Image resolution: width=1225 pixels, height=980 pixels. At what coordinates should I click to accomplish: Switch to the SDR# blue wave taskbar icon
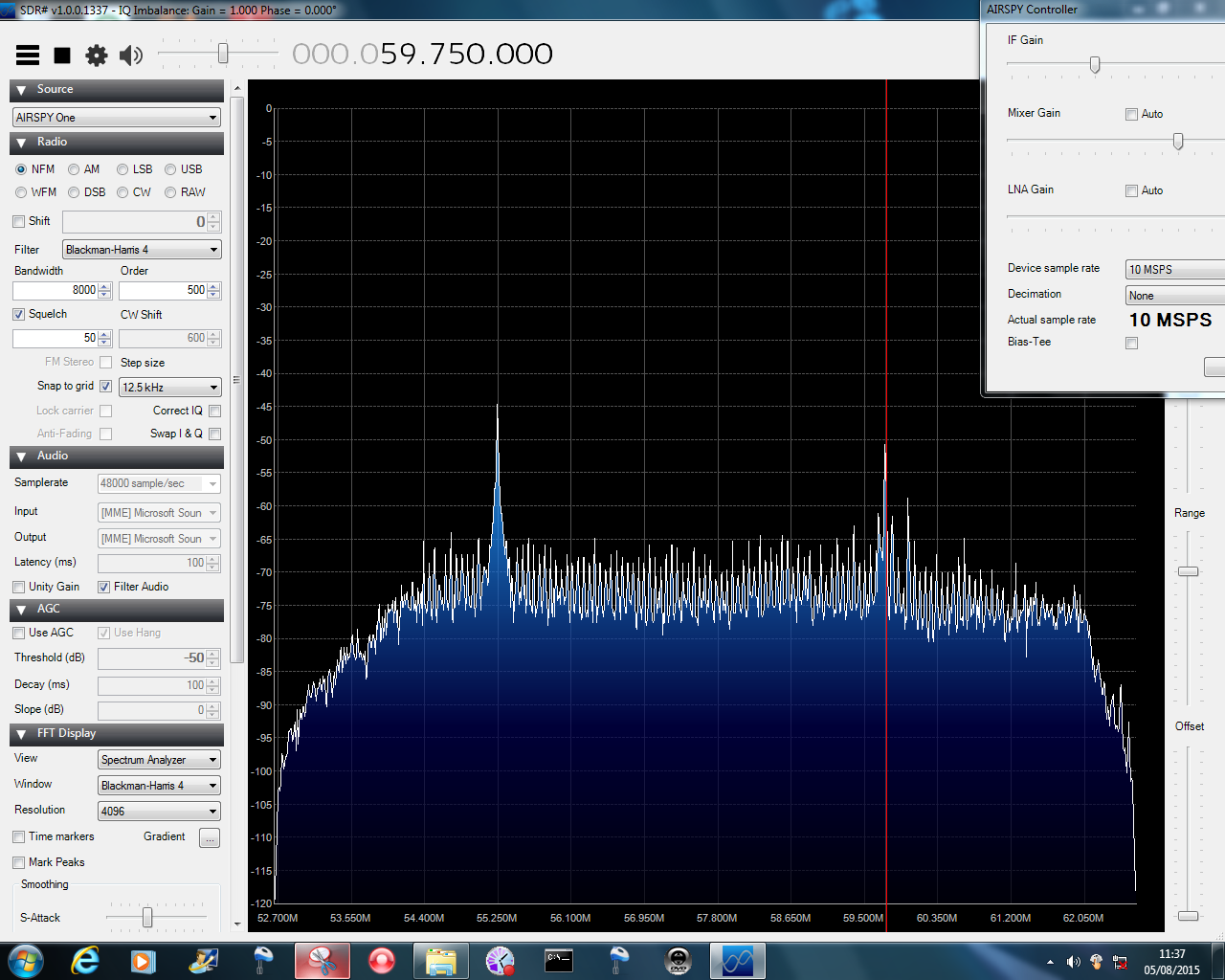[x=738, y=960]
